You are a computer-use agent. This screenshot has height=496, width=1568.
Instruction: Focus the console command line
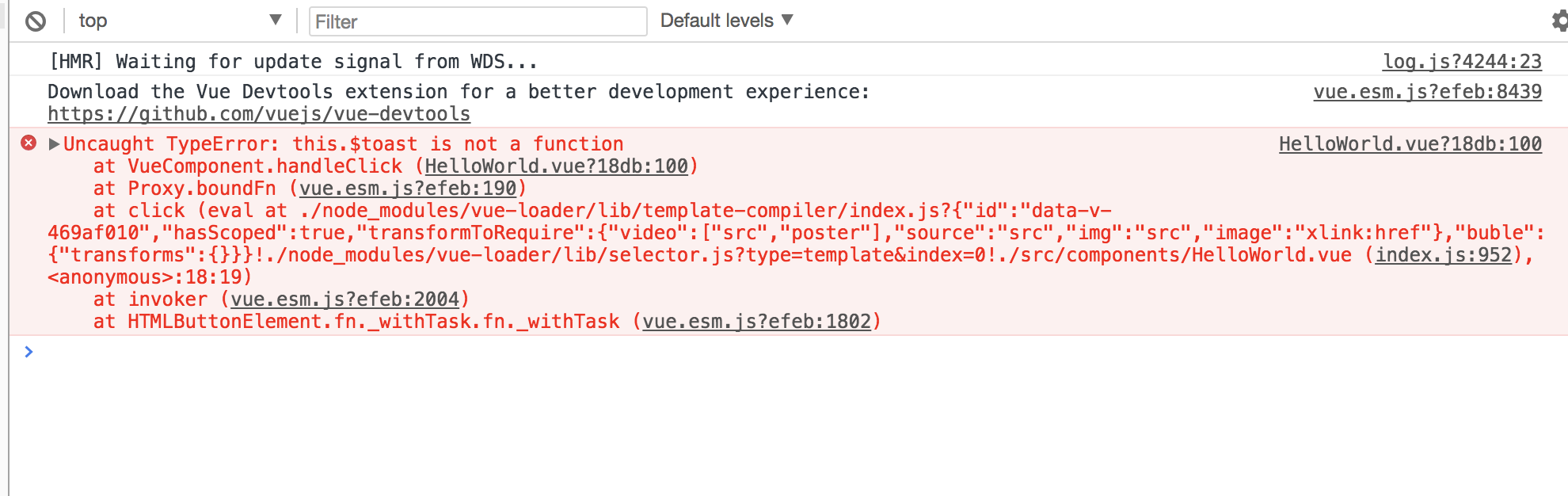tap(317, 352)
